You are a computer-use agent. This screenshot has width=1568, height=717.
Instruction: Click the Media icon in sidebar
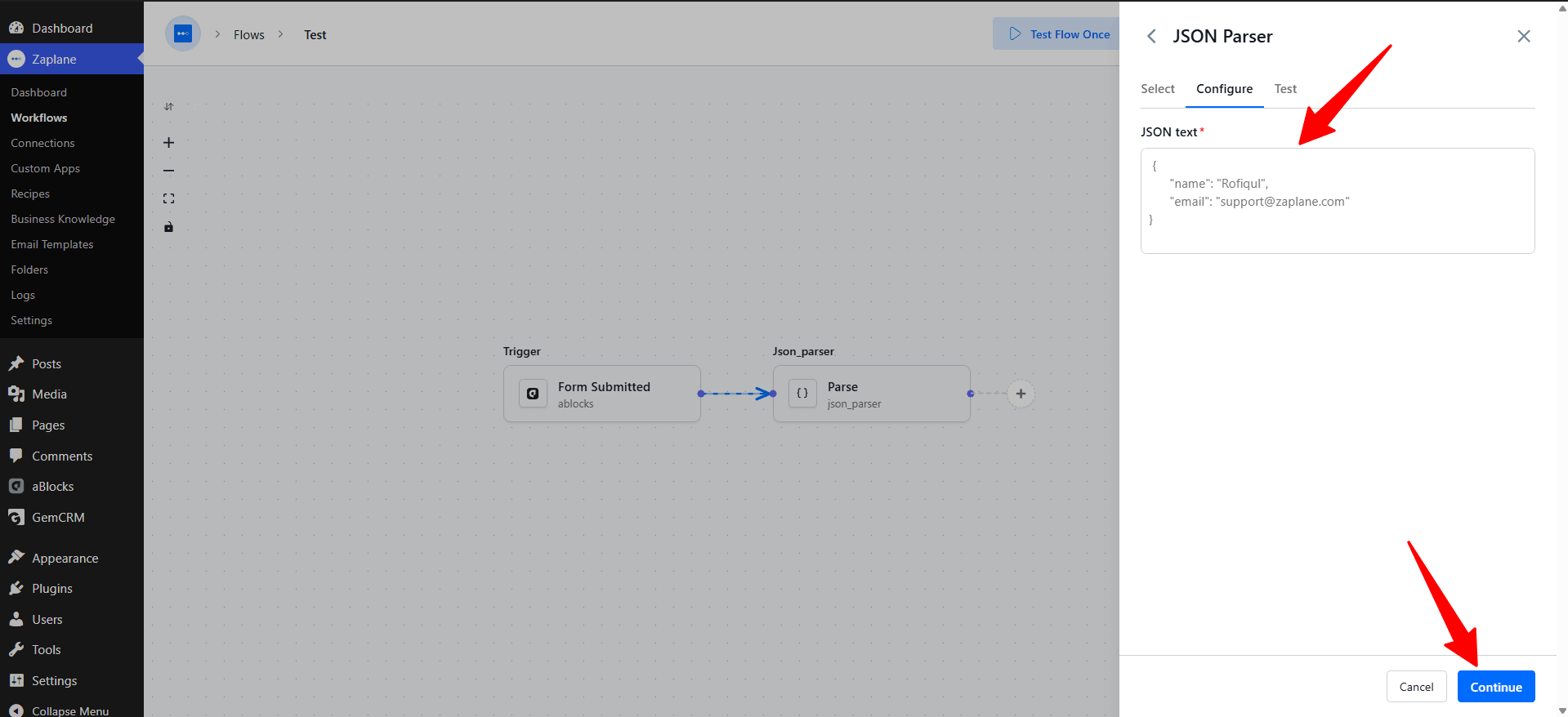16,394
